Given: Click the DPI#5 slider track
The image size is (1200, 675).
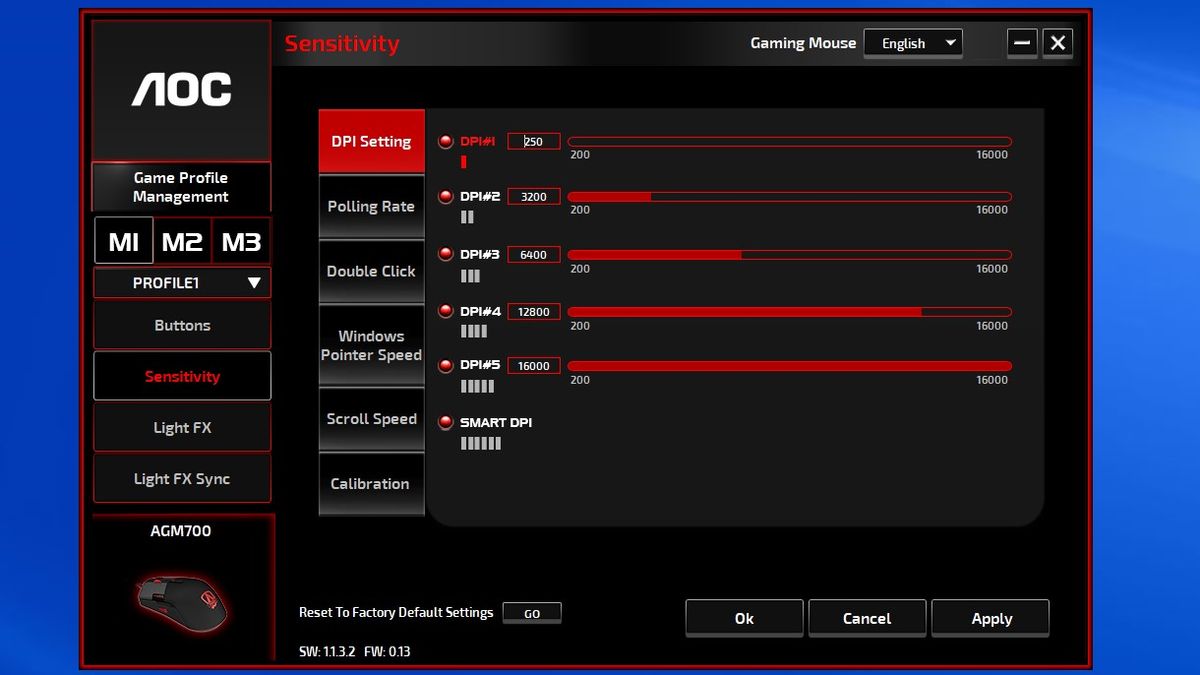Looking at the screenshot, I should point(790,366).
